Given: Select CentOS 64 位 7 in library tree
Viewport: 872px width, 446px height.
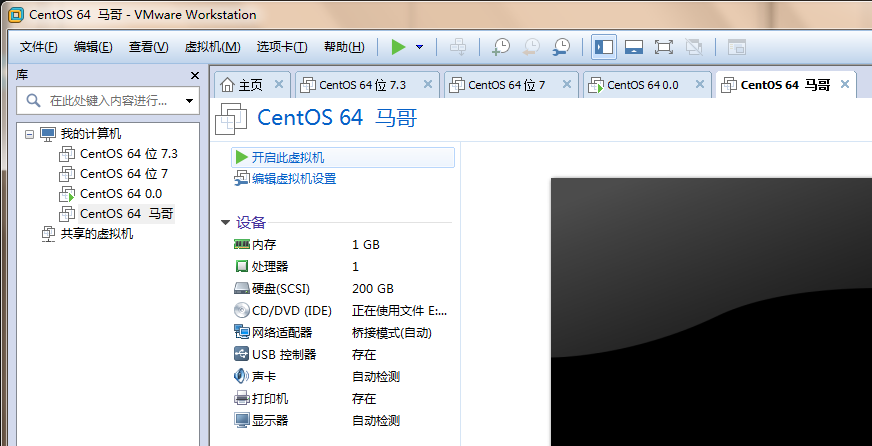Looking at the screenshot, I should [124, 174].
